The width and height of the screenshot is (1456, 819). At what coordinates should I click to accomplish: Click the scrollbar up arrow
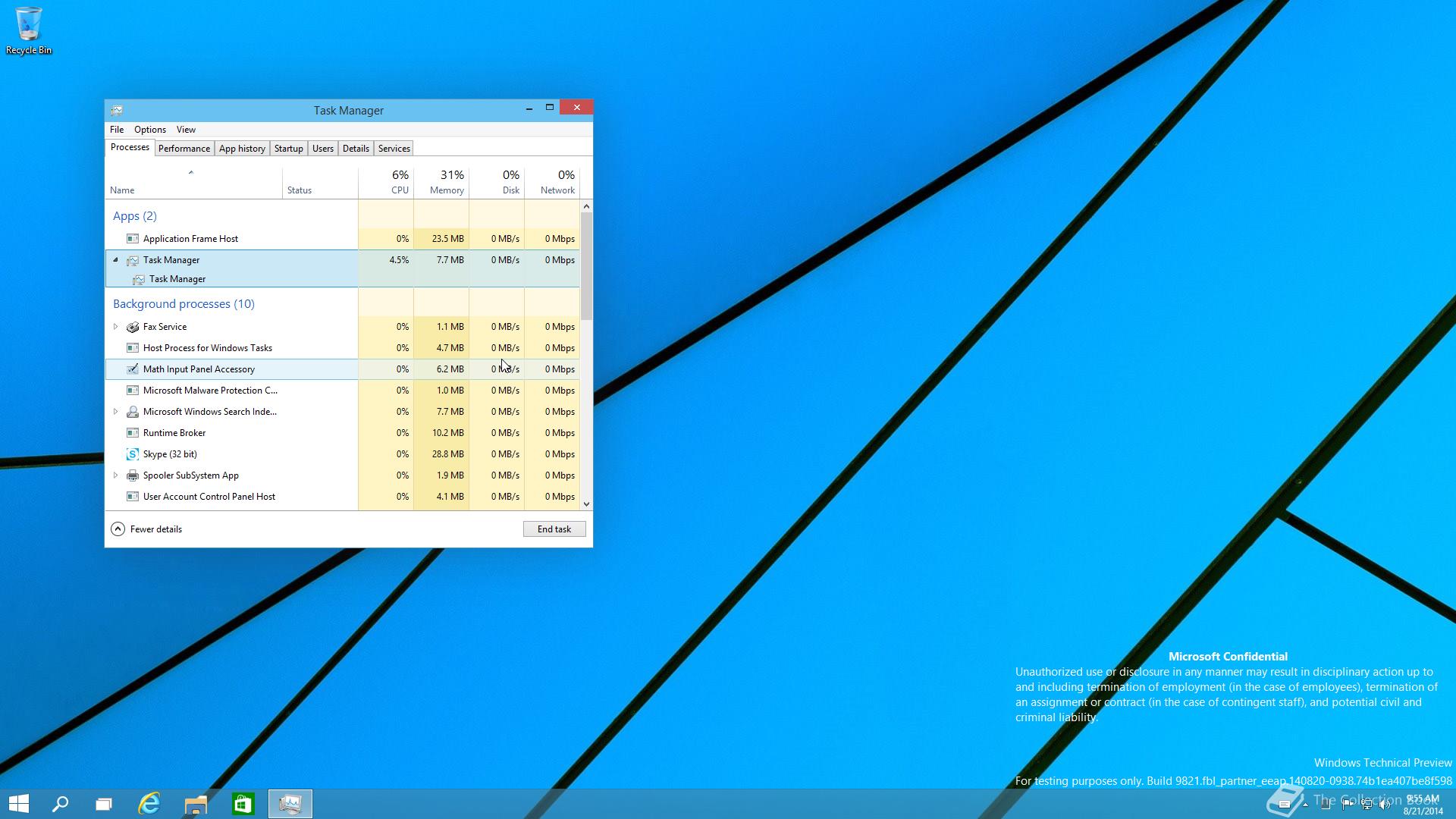click(x=586, y=206)
